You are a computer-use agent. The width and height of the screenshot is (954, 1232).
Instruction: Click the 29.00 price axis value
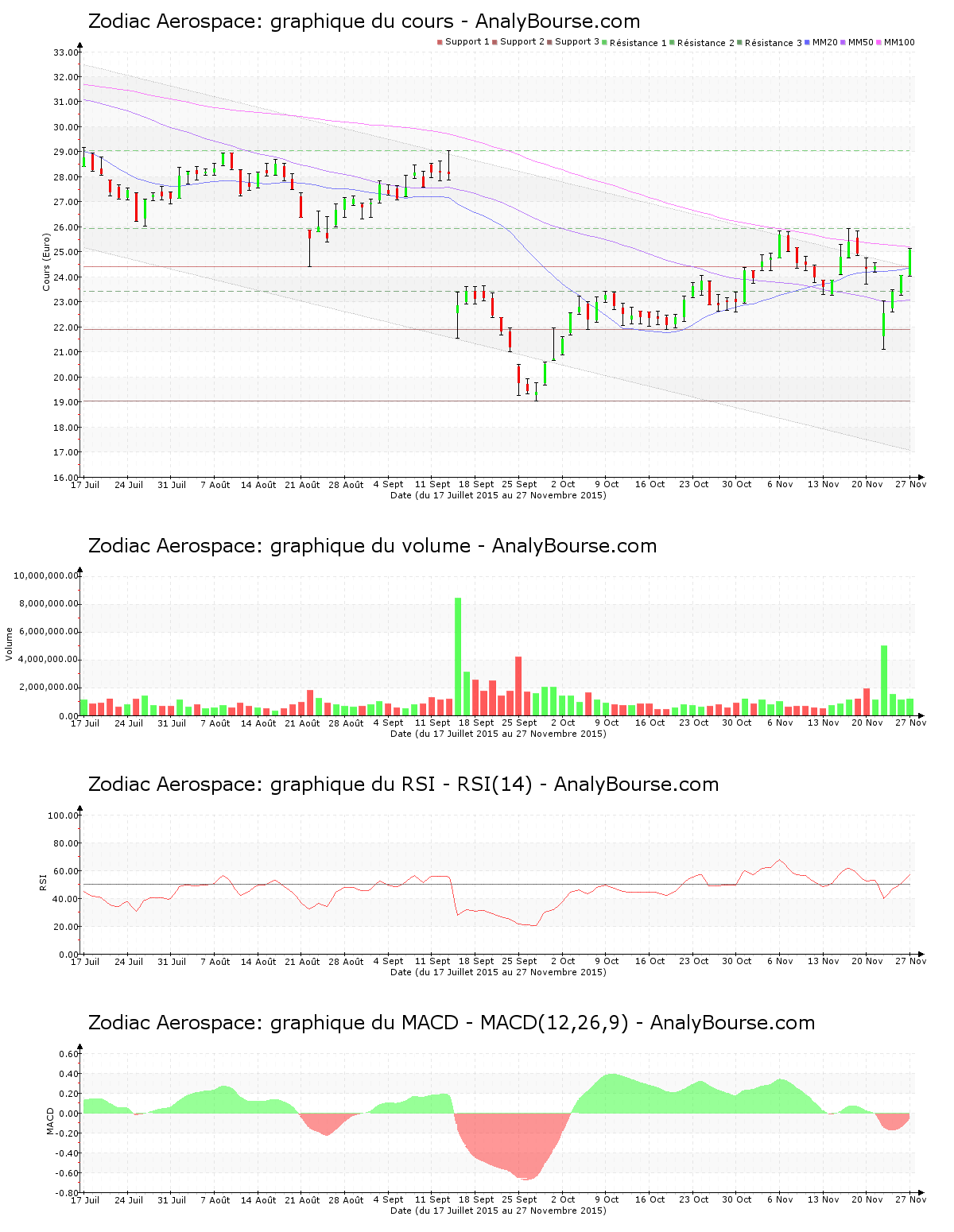point(66,153)
